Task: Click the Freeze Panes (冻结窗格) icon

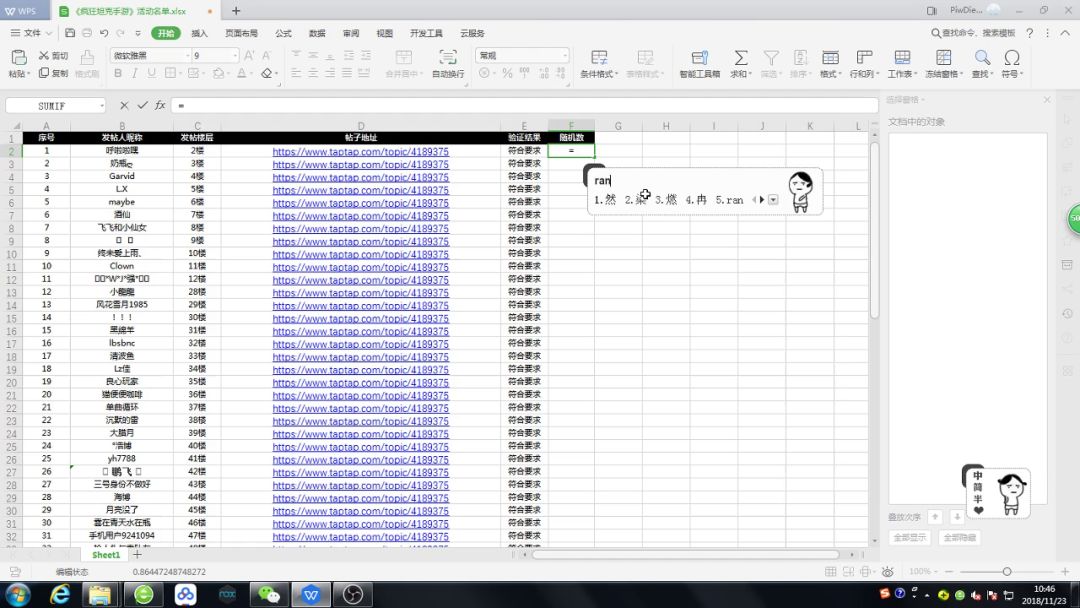Action: point(942,58)
